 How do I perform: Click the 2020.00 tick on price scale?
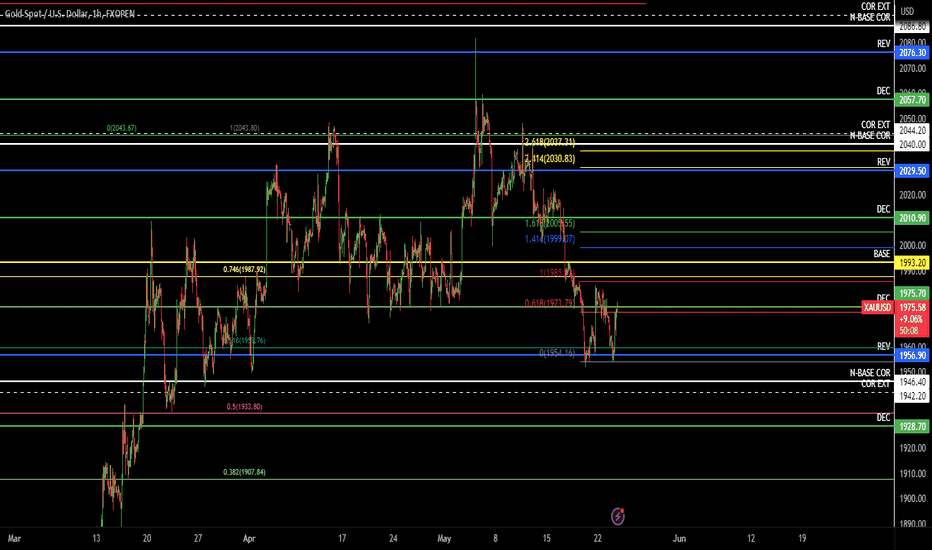click(x=912, y=195)
